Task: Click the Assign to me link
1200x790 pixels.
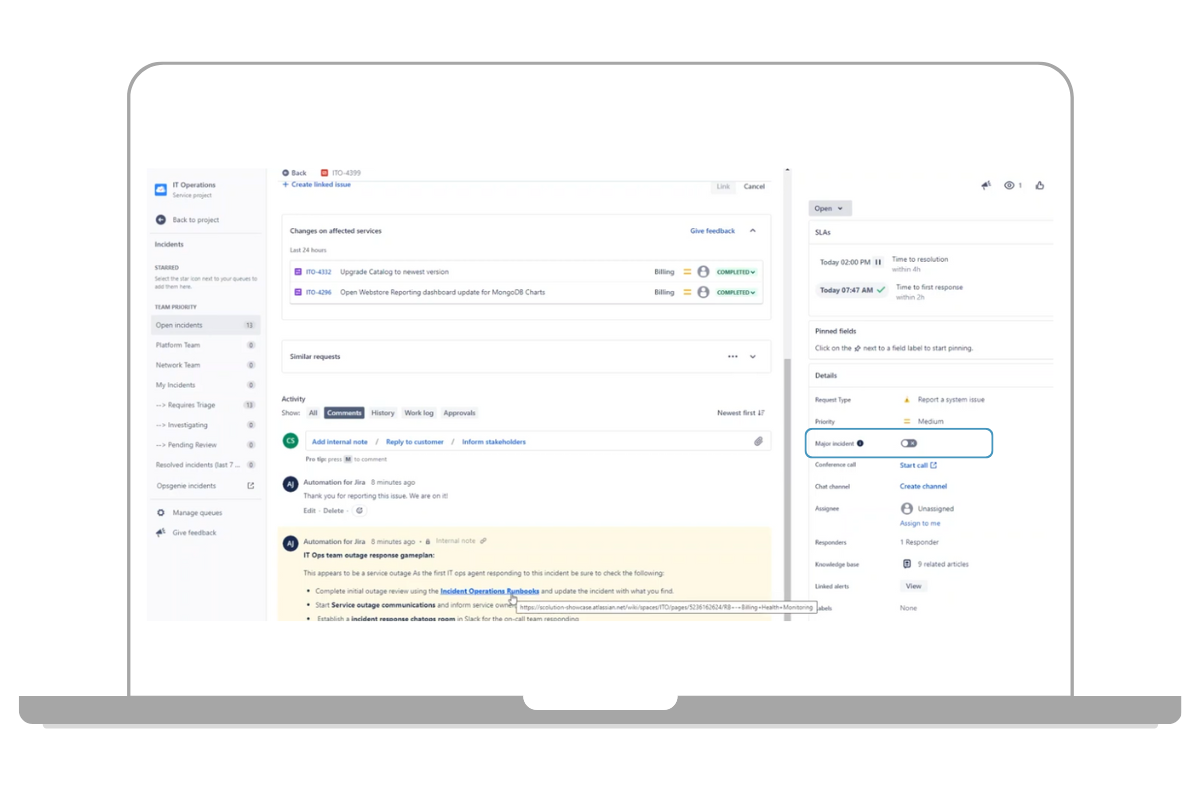Action: pyautogui.click(x=920, y=523)
